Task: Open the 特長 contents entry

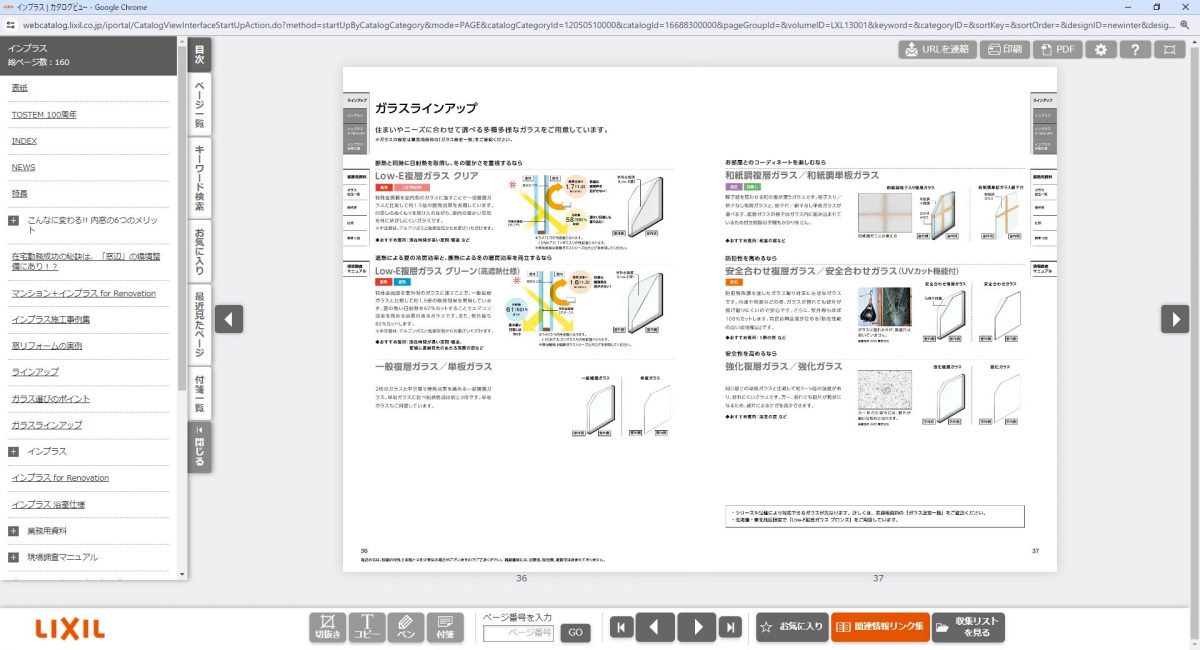Action: point(20,193)
